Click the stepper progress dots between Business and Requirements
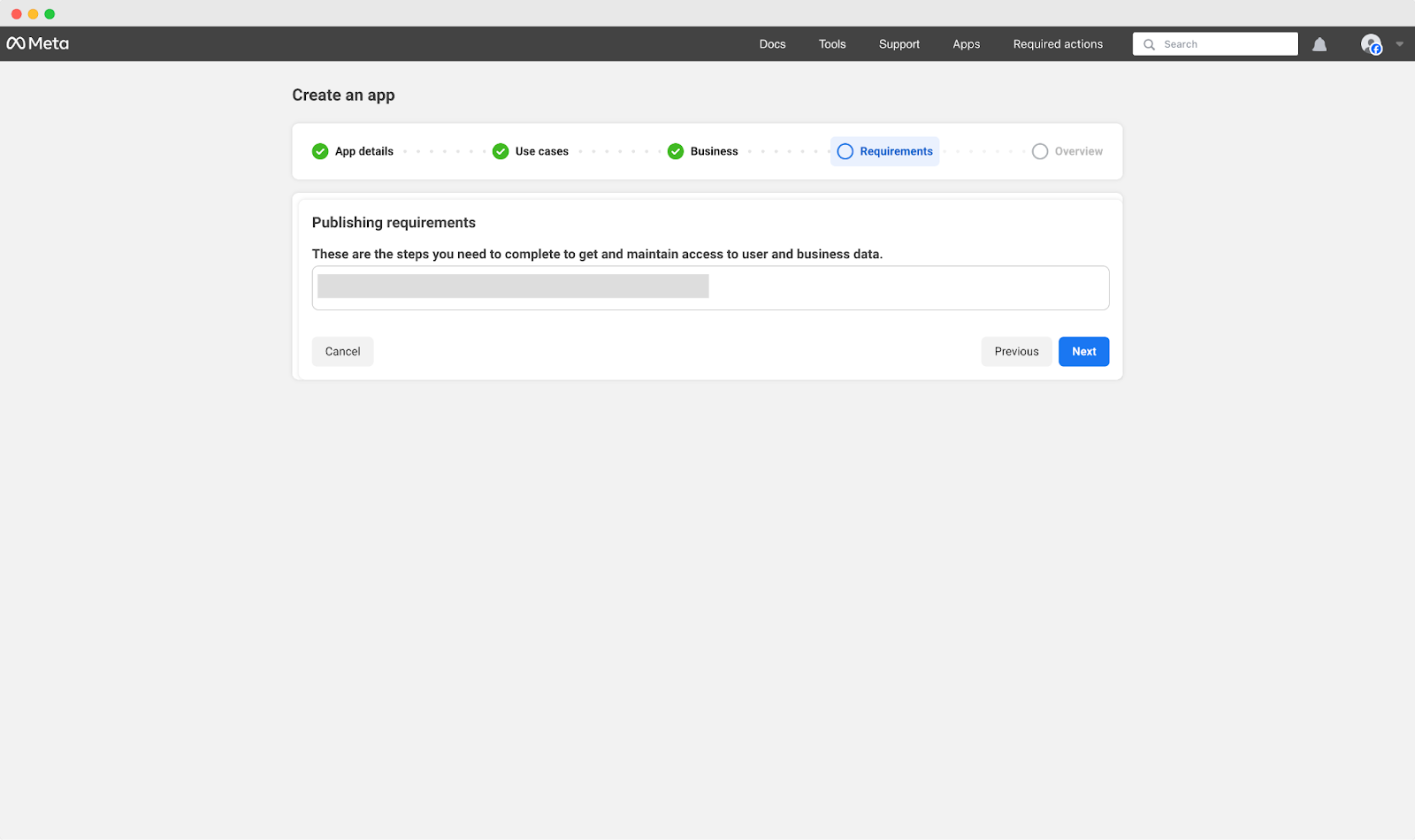 789,151
